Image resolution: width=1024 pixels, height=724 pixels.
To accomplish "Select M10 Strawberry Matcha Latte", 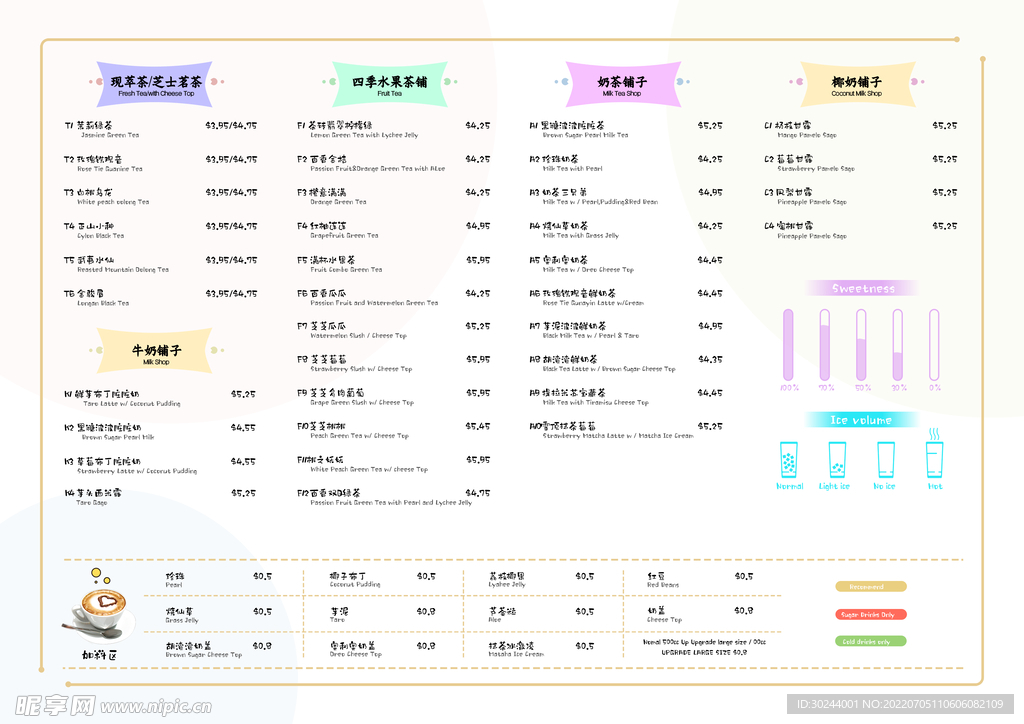I will (626, 430).
